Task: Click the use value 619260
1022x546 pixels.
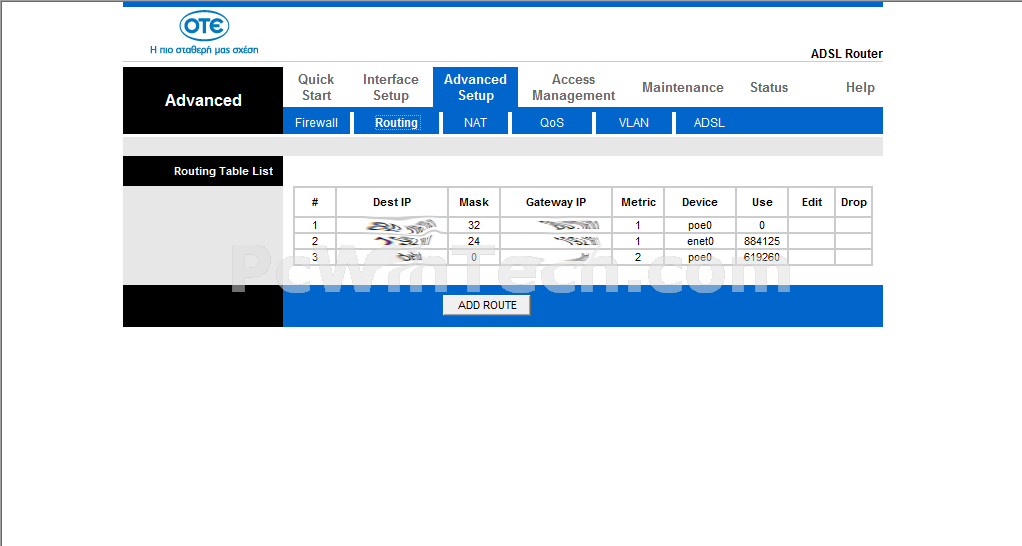Action: [762, 257]
